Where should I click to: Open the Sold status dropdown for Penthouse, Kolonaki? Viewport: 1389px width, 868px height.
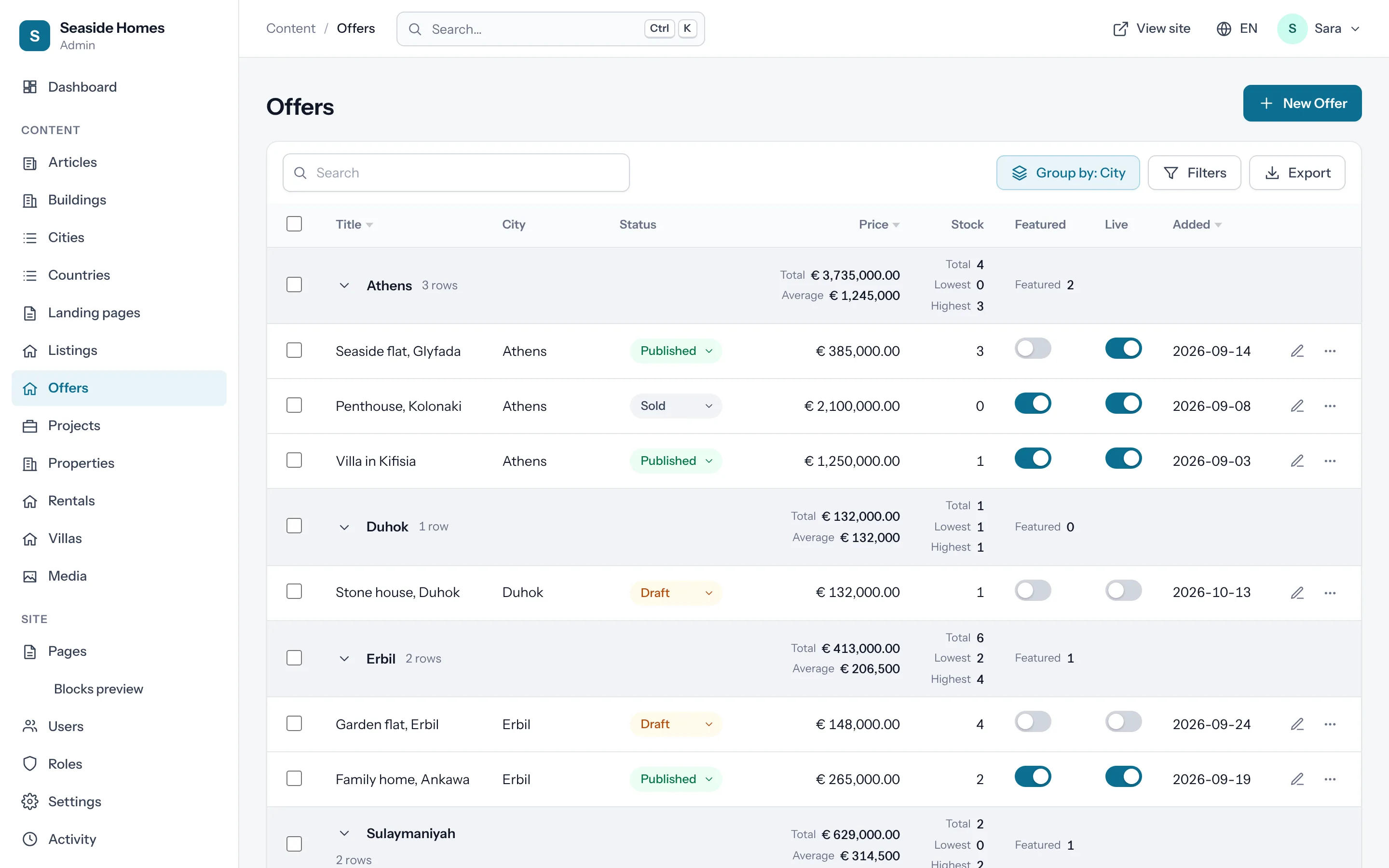coord(676,406)
